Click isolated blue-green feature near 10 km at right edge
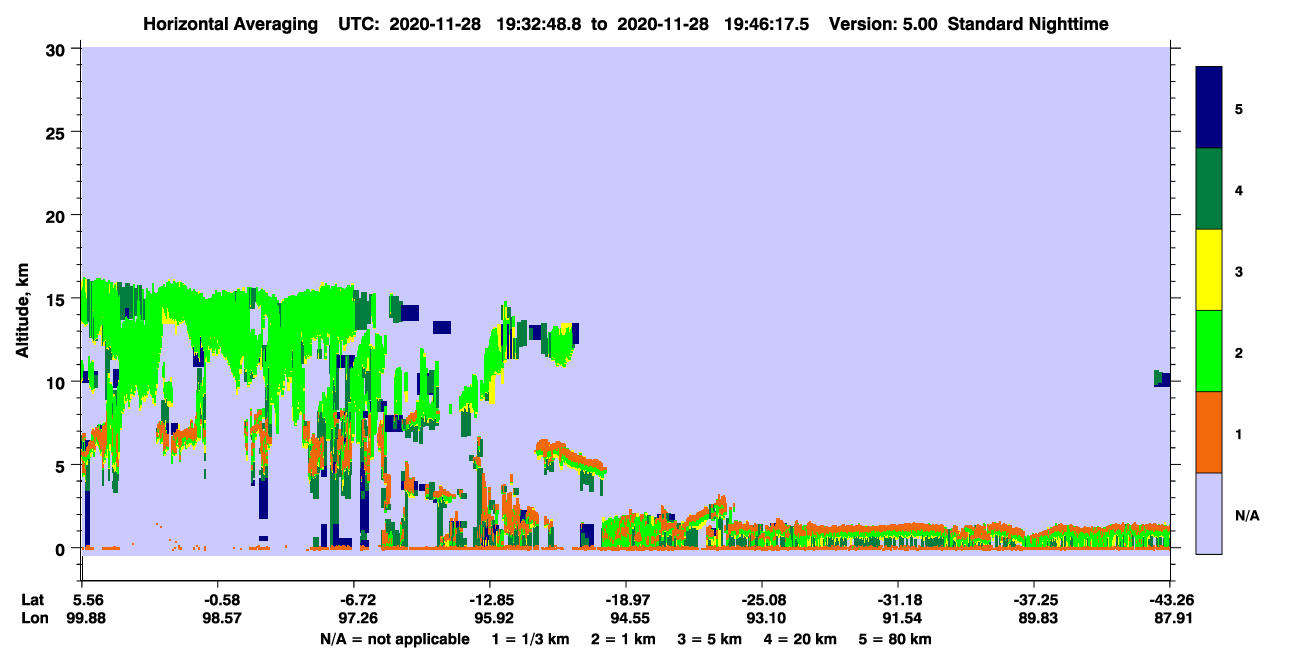This screenshot has height=667, width=1300. [x=1162, y=378]
